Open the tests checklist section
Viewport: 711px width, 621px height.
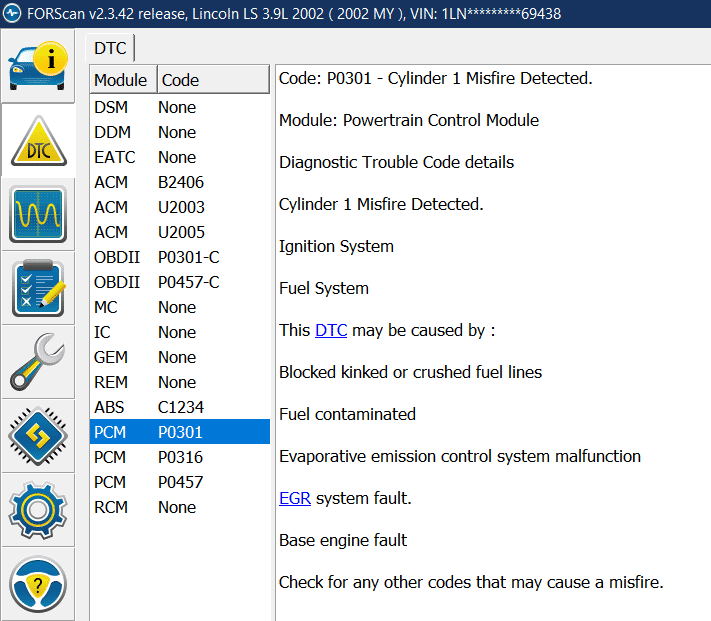pos(38,288)
